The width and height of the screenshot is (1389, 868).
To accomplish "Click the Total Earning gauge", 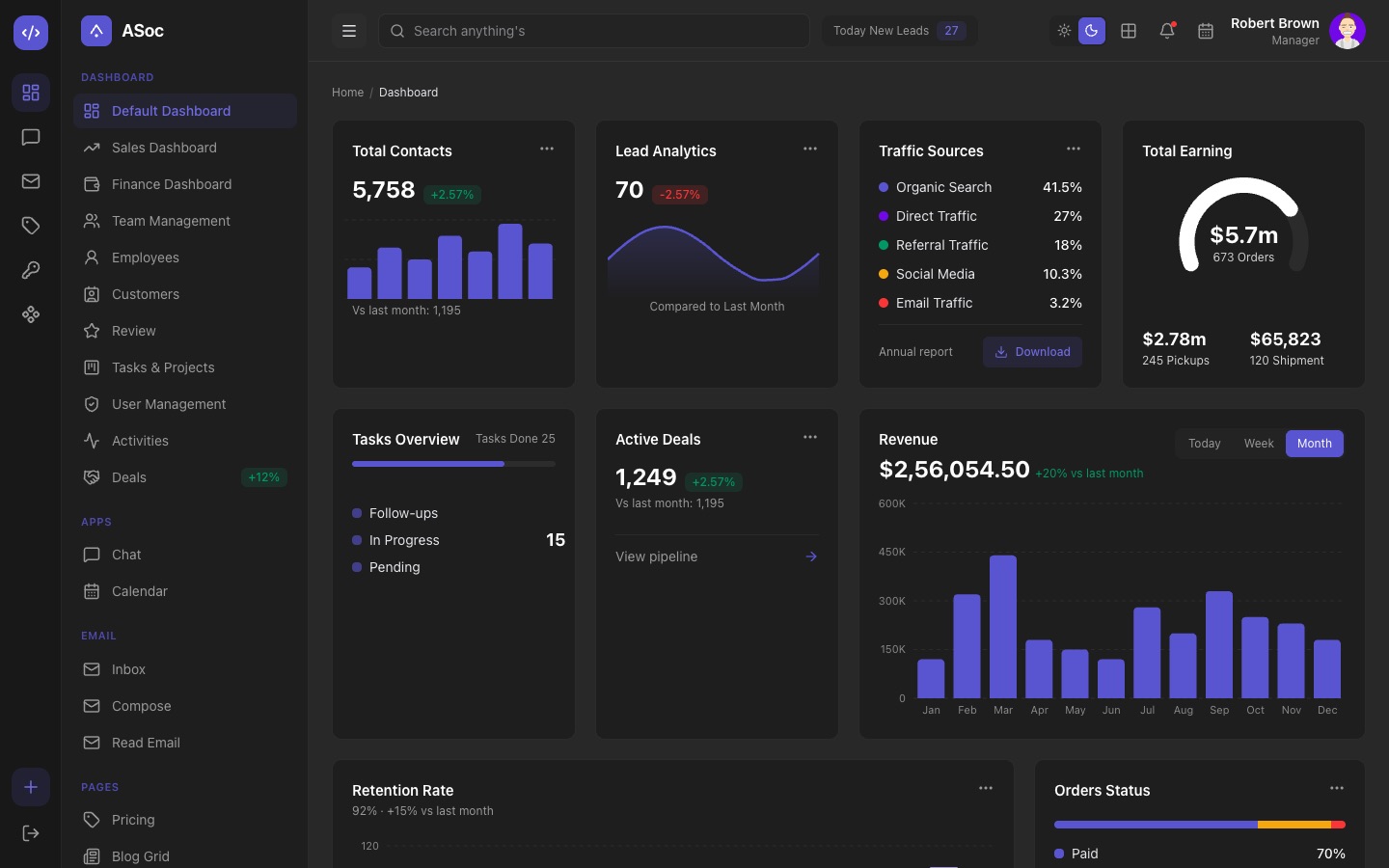I will (x=1243, y=226).
